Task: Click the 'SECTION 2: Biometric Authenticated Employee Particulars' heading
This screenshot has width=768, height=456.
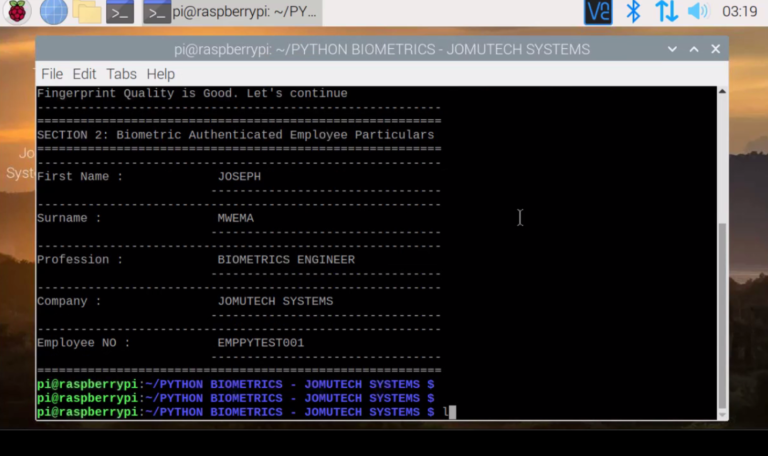Action: pos(236,135)
